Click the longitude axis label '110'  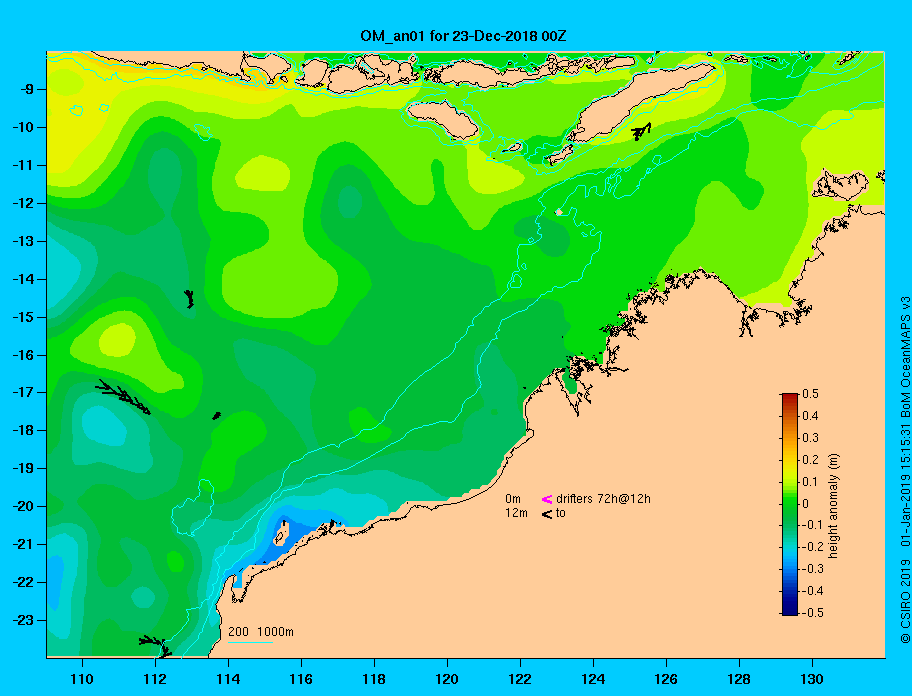[82, 679]
